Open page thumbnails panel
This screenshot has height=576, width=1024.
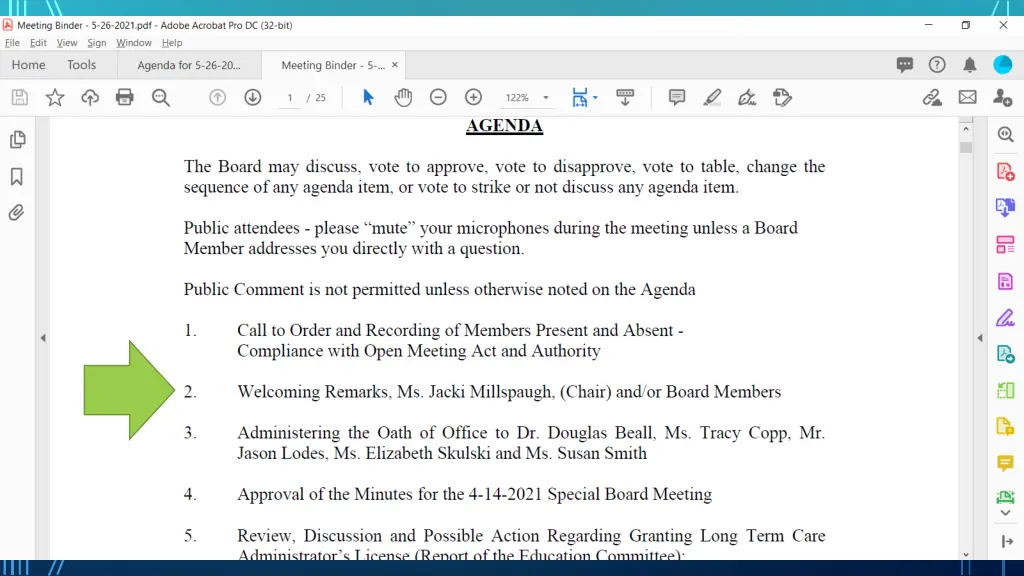coord(18,139)
